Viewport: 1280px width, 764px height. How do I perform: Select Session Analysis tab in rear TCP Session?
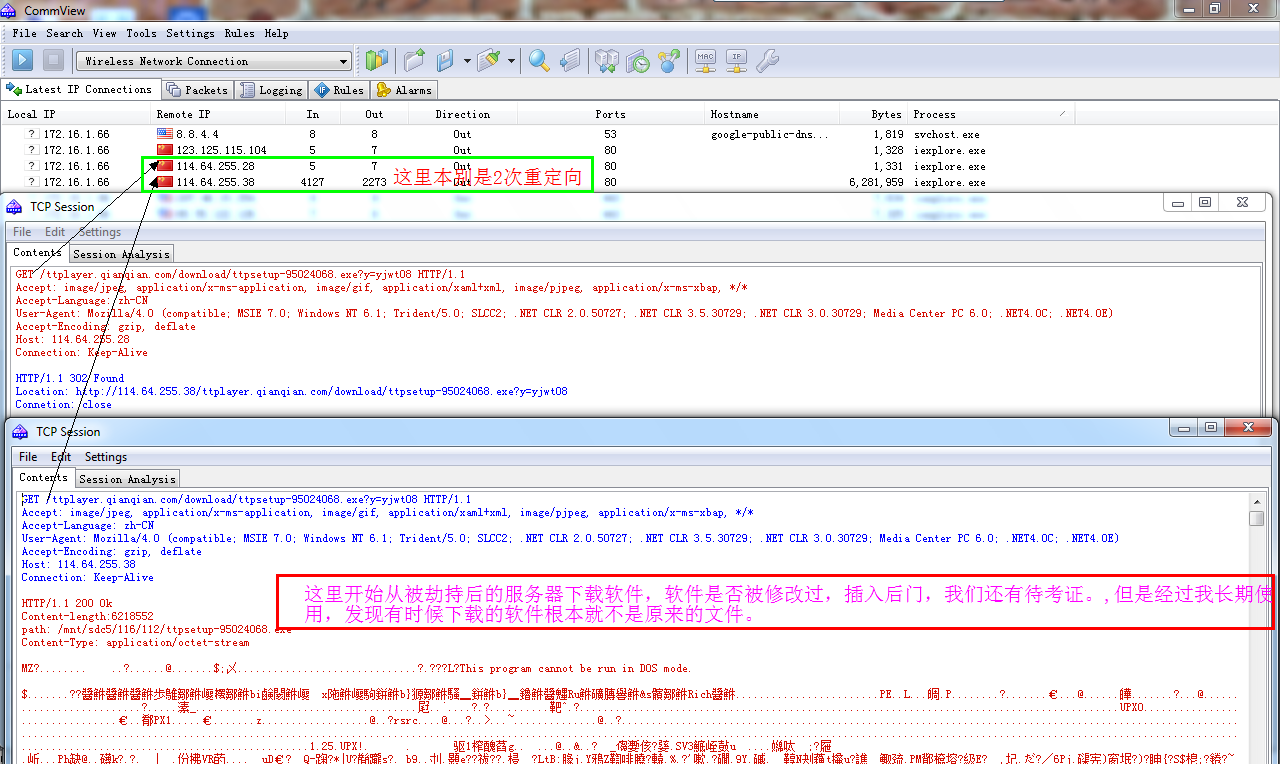[x=121, y=254]
